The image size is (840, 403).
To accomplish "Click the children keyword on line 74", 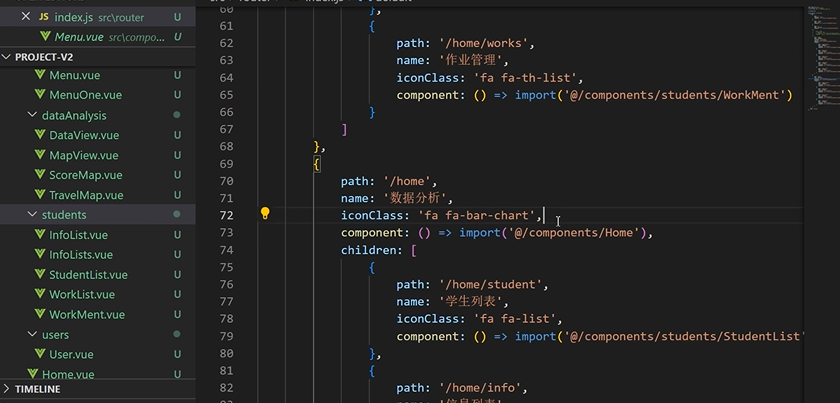I will [371, 250].
